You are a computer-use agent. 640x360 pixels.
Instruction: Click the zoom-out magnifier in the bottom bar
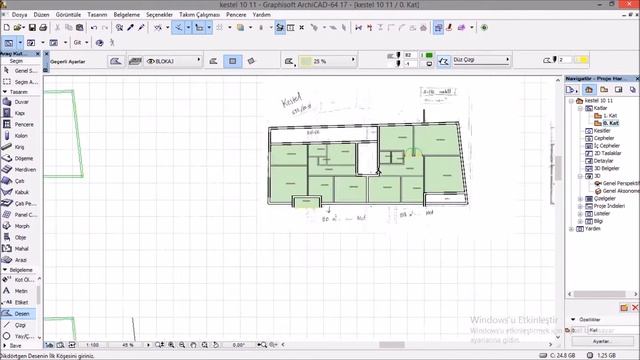tap(182, 345)
